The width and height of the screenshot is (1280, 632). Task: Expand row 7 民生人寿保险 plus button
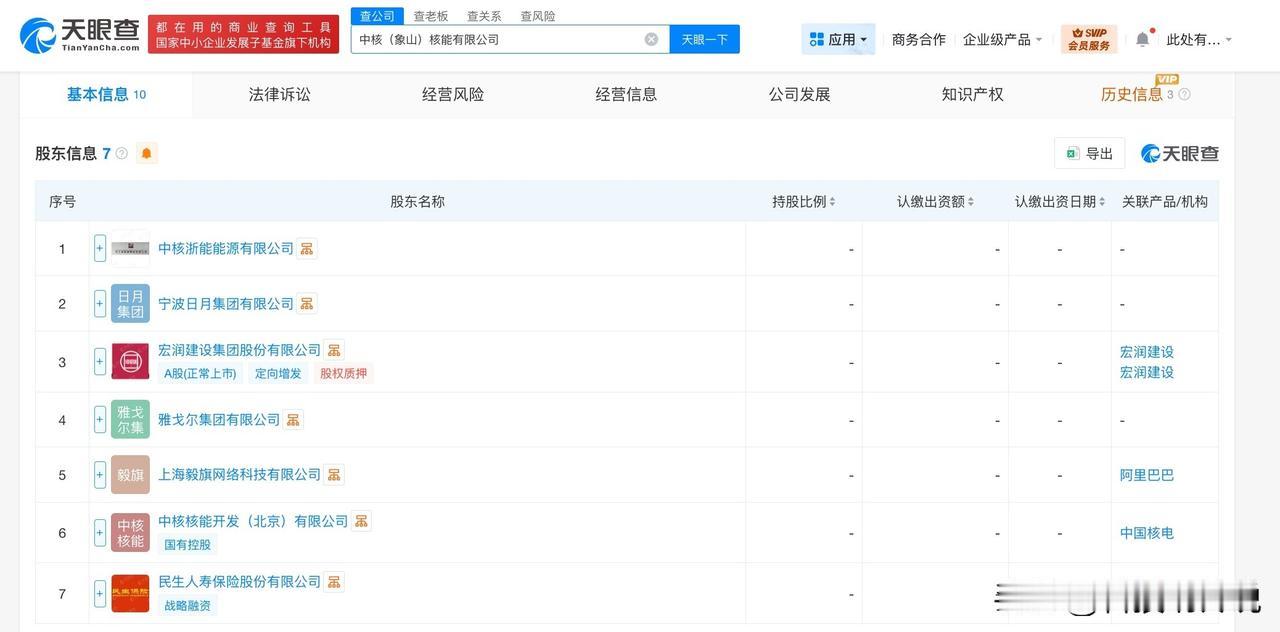click(100, 593)
